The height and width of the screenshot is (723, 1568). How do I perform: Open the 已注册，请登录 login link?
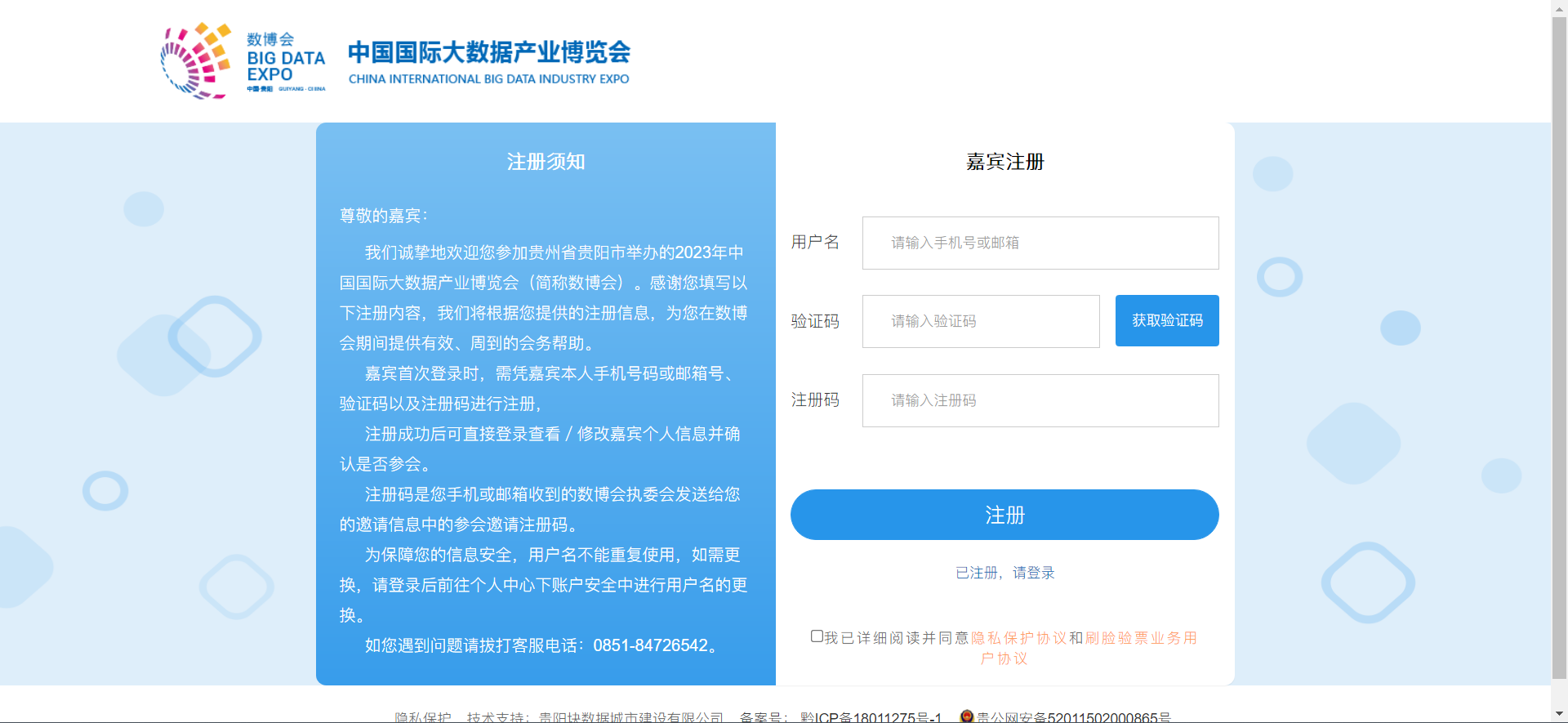pyautogui.click(x=1004, y=573)
